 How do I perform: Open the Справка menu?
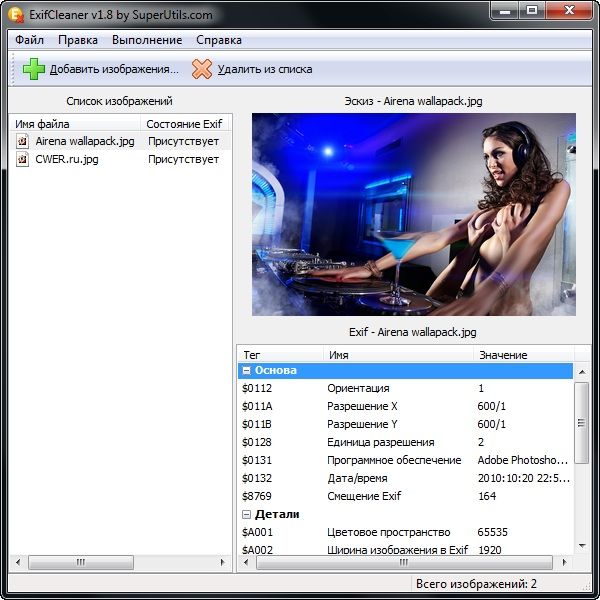(218, 40)
